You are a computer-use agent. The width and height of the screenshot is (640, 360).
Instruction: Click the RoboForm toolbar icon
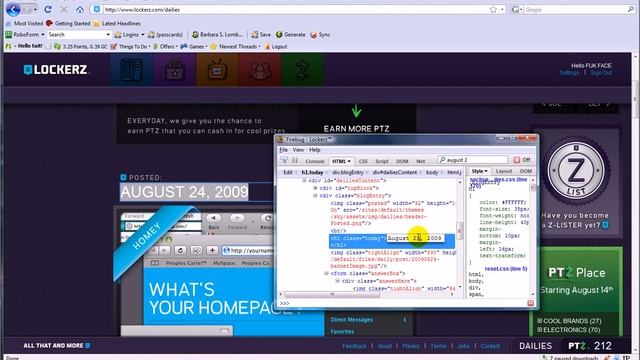click(9, 35)
